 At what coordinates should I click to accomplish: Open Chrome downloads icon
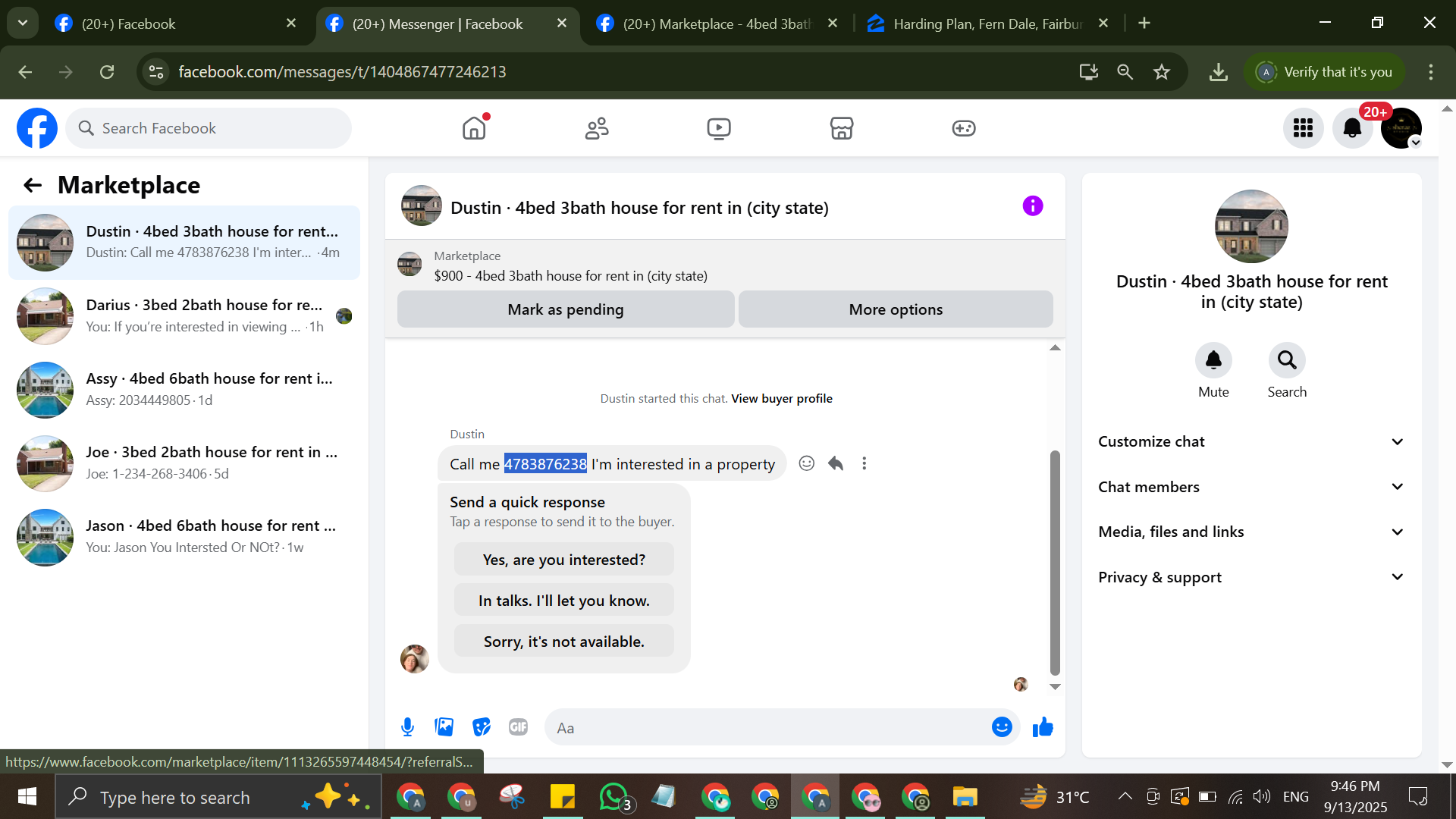click(1219, 72)
